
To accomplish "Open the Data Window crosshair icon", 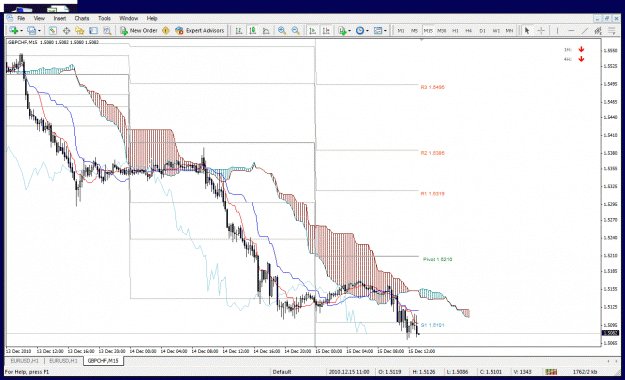I will [x=66, y=30].
